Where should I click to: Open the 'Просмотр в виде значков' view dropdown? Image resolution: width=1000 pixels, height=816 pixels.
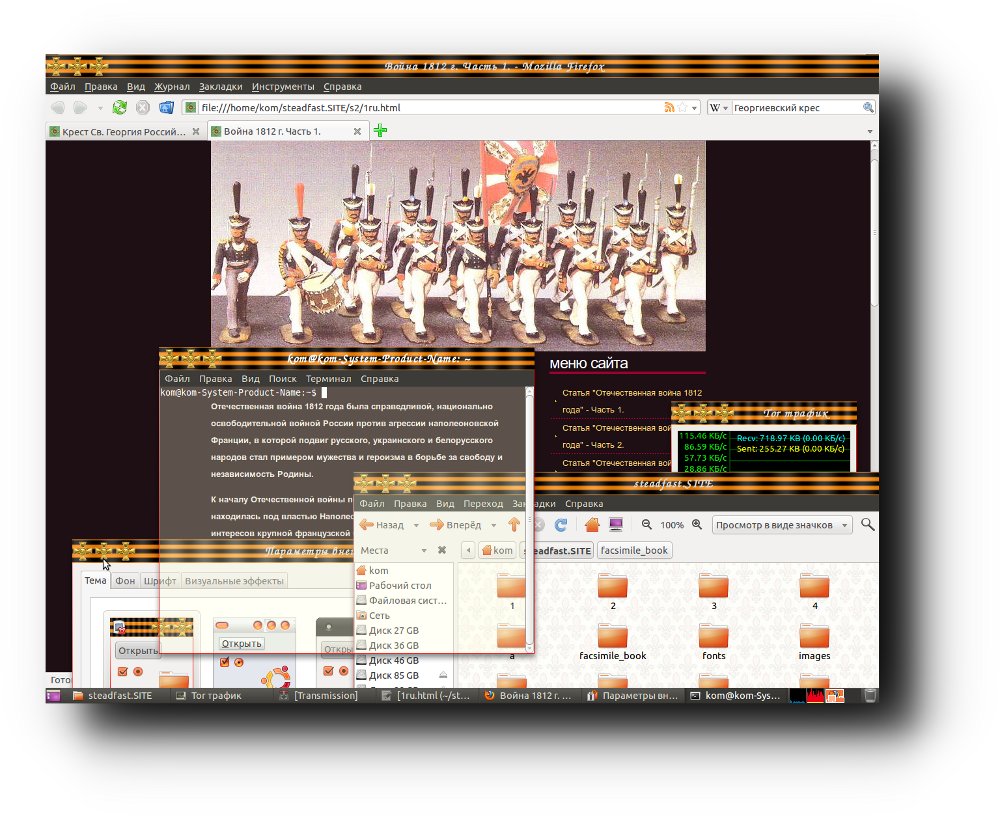pos(782,524)
